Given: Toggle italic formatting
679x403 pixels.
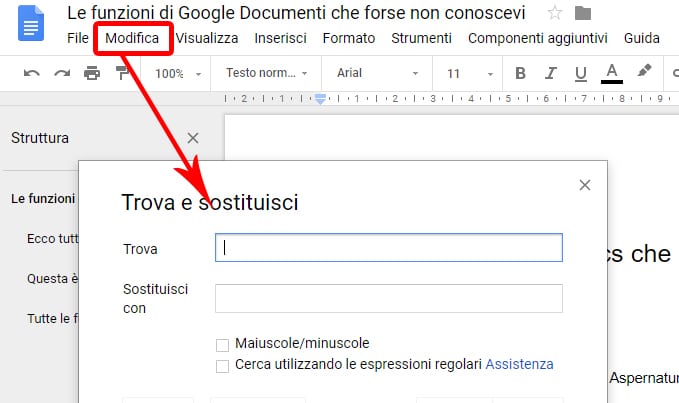Looking at the screenshot, I should point(549,73).
